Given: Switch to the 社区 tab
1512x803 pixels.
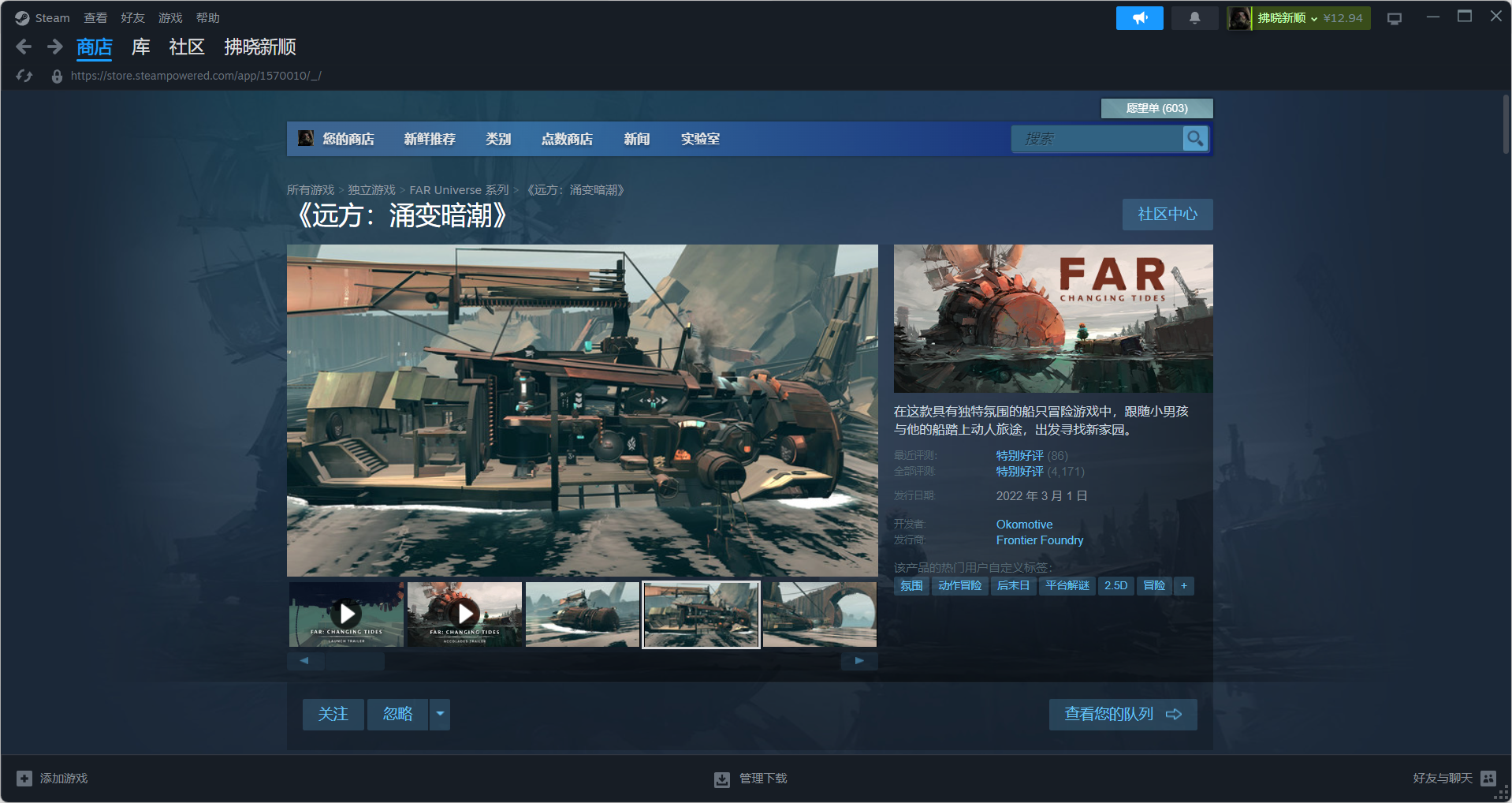Looking at the screenshot, I should pos(187,47).
